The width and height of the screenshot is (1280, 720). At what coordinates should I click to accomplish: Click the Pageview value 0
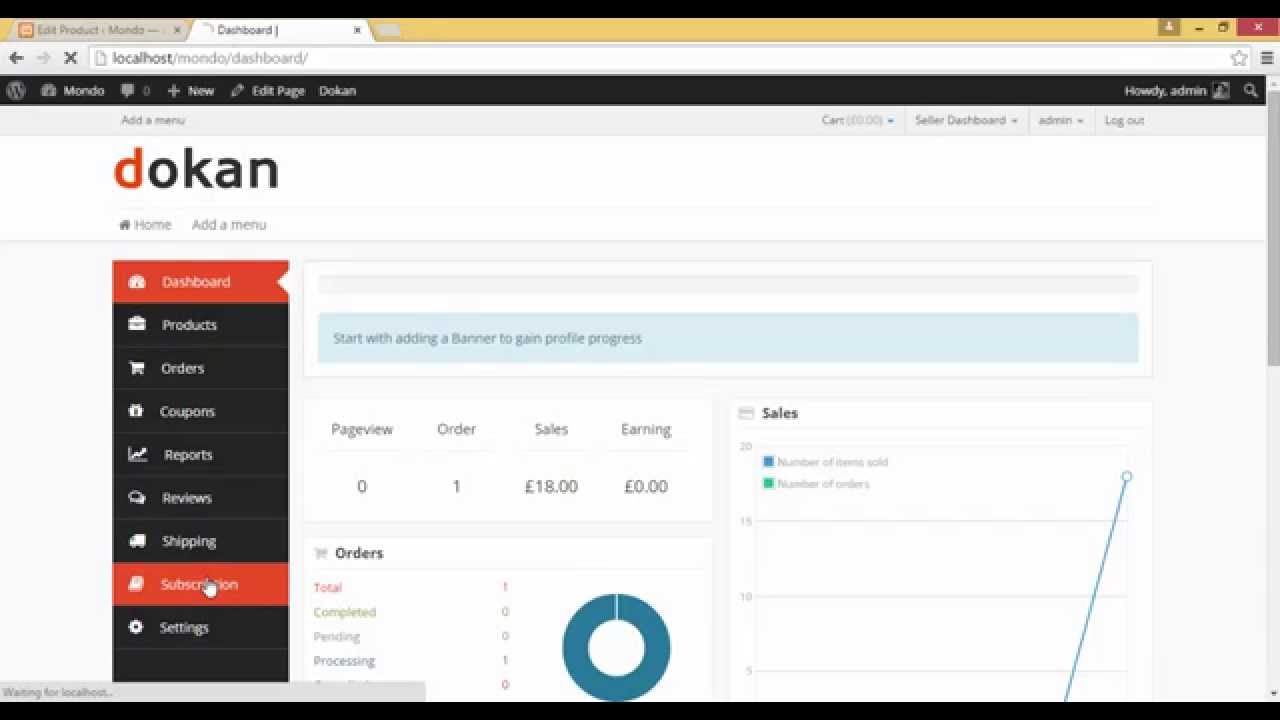point(362,486)
